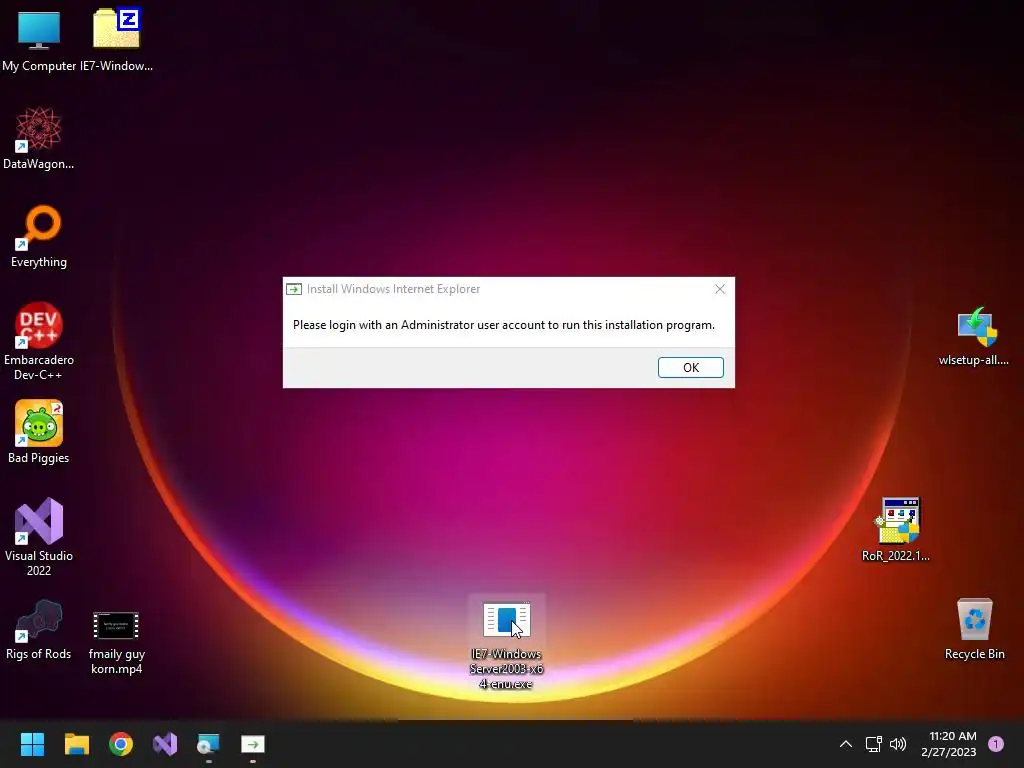Open network status in the system tray

874,744
